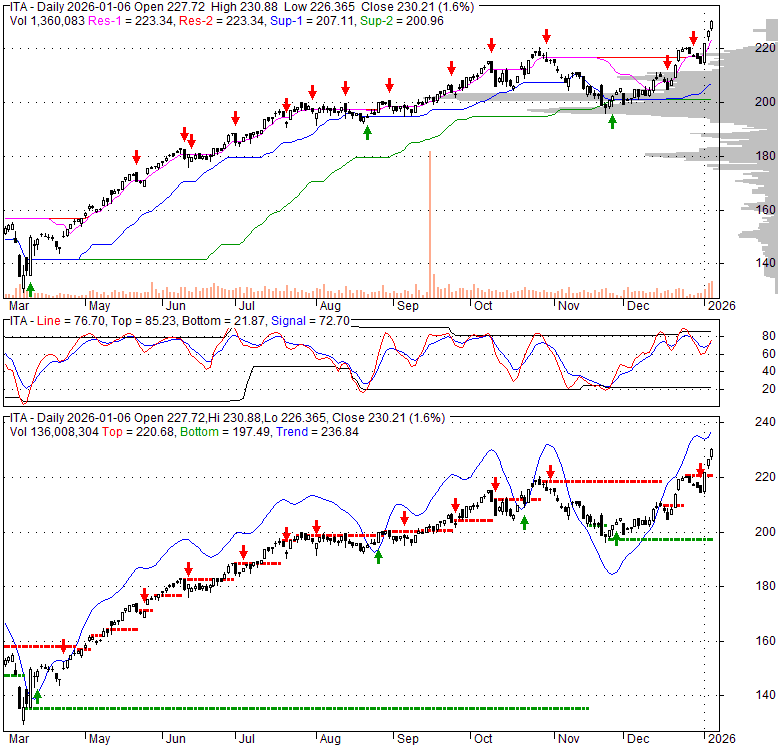Click the Low 226.365 value in the top header
The image size is (780, 745).
click(320, 7)
